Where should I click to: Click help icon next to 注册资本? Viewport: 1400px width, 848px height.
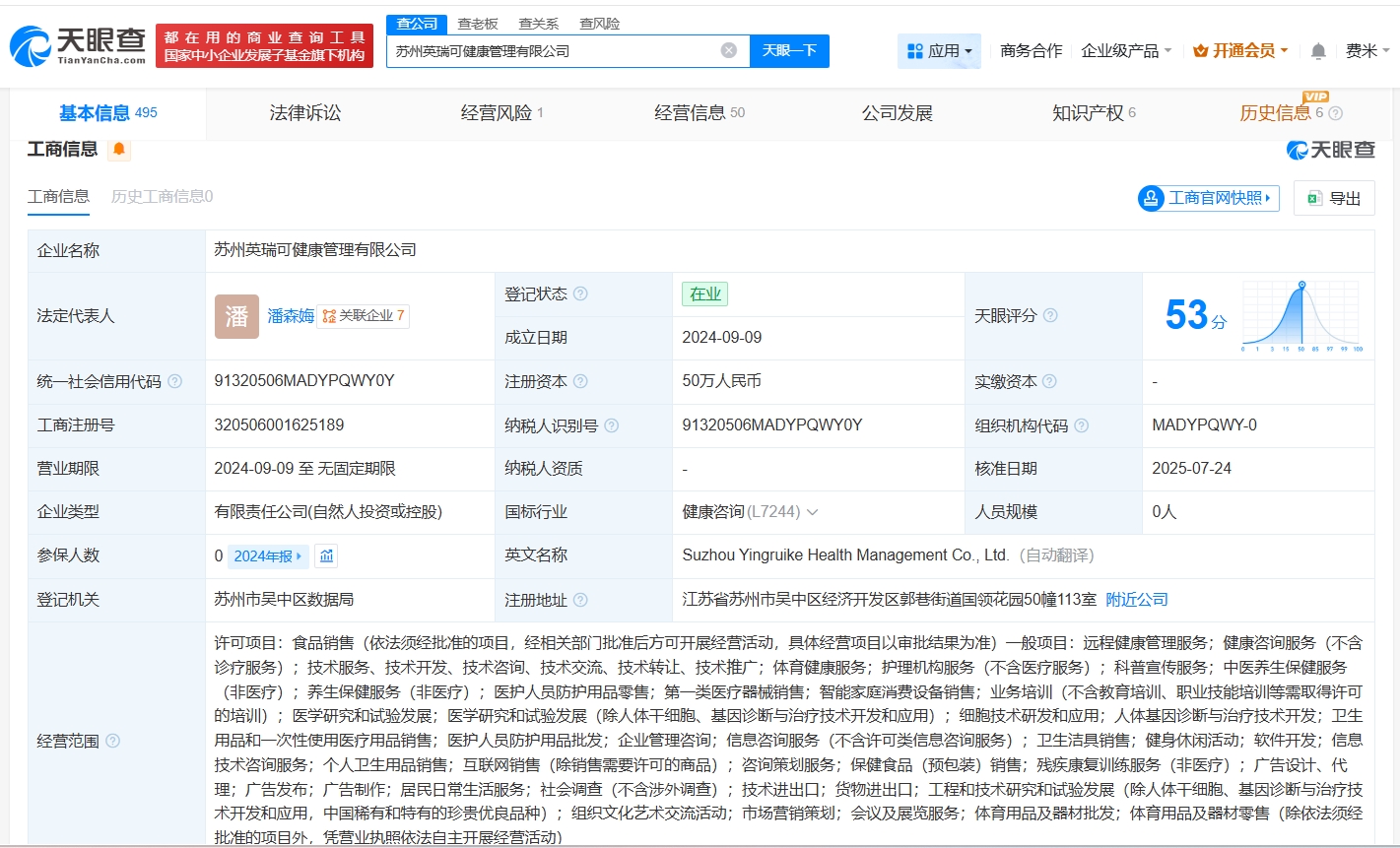pos(580,382)
